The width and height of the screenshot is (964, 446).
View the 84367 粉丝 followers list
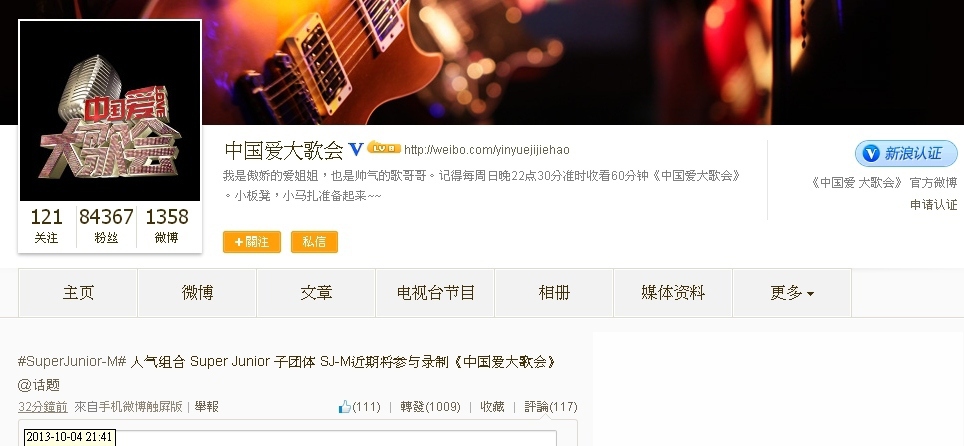tap(106, 226)
